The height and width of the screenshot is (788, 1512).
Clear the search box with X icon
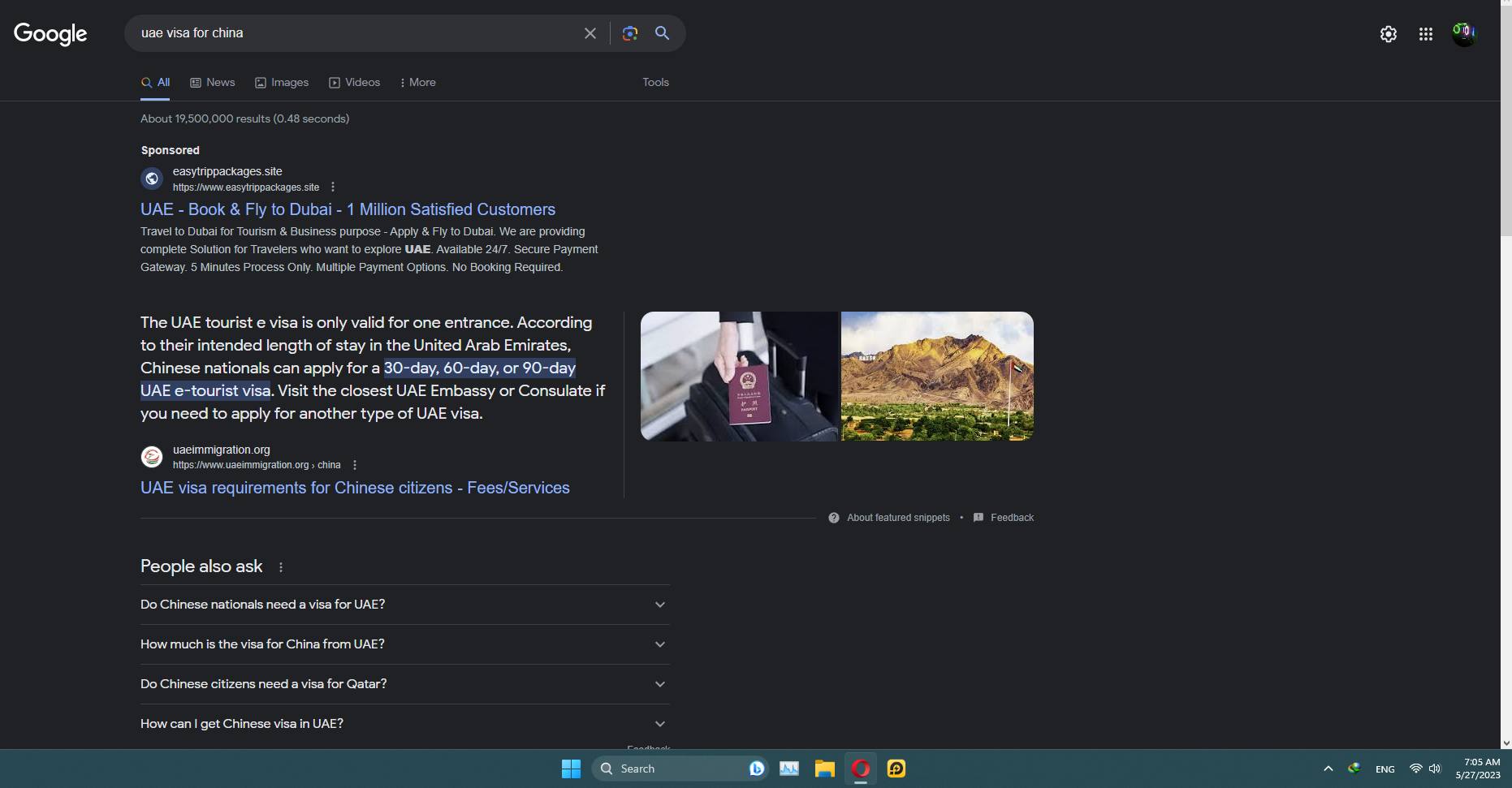point(590,33)
